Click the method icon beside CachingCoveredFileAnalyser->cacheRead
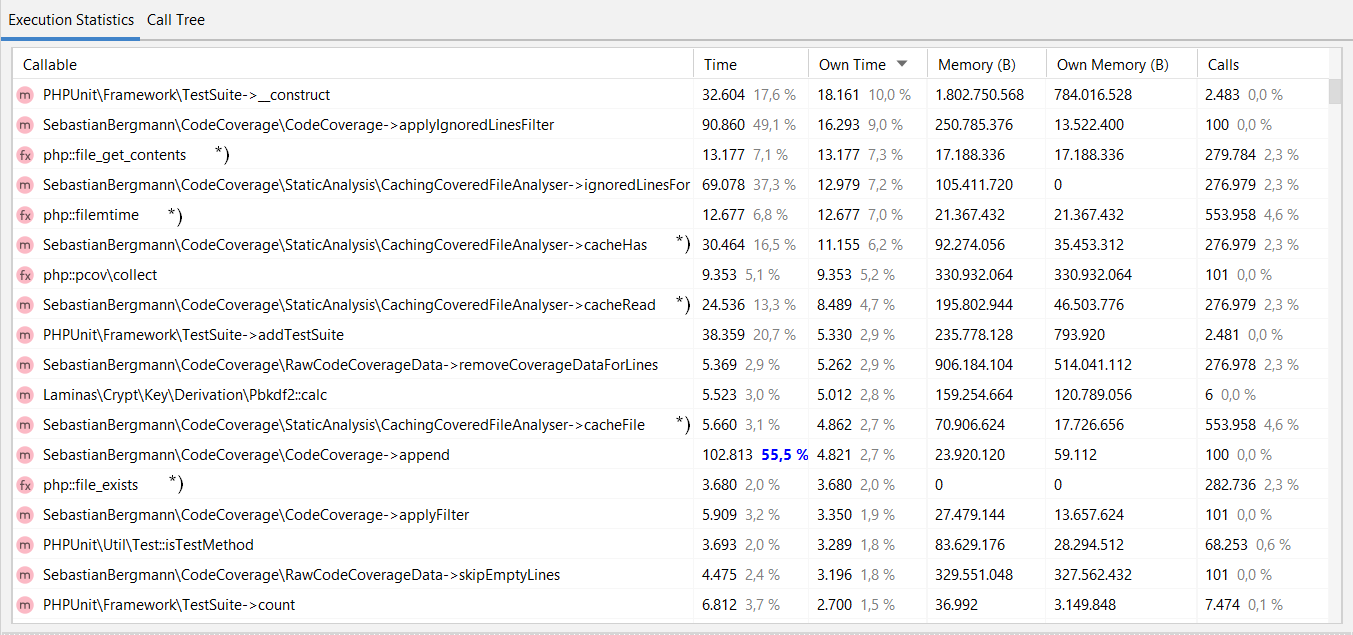The height and width of the screenshot is (635, 1353). (25, 304)
